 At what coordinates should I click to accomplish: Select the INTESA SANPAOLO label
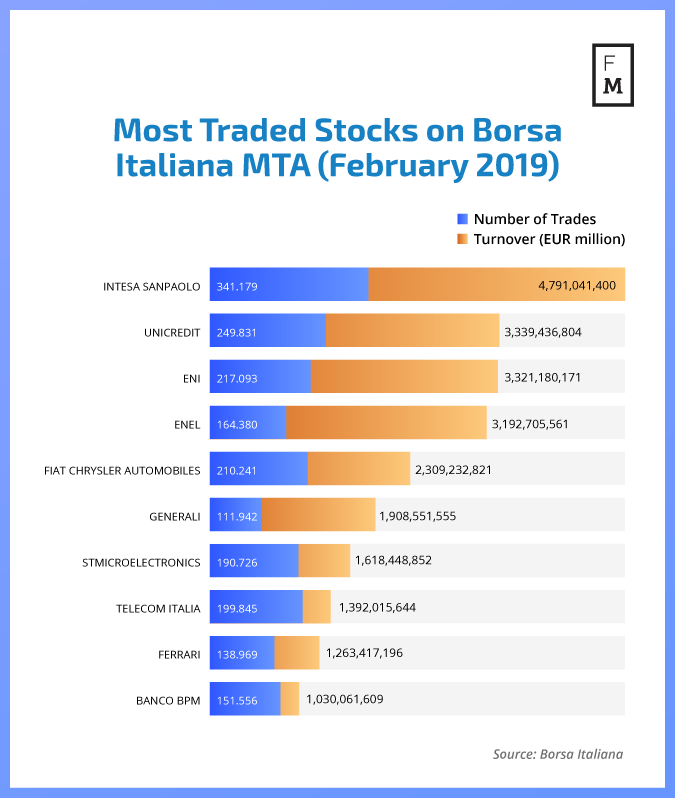[x=152, y=286]
